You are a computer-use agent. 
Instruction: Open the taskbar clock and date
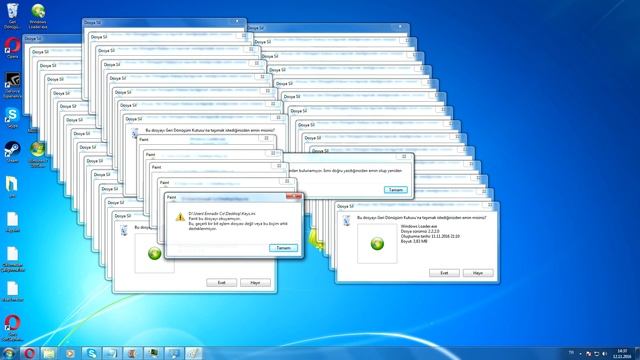tap(622, 353)
